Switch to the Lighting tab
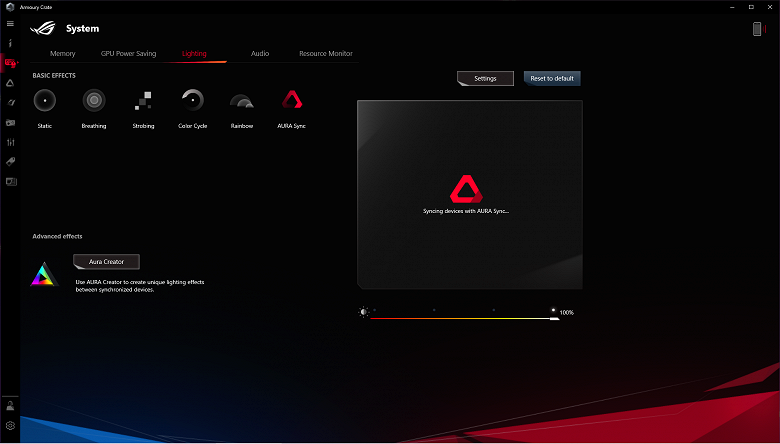Viewport: 780px width, 444px height. pyautogui.click(x=194, y=54)
